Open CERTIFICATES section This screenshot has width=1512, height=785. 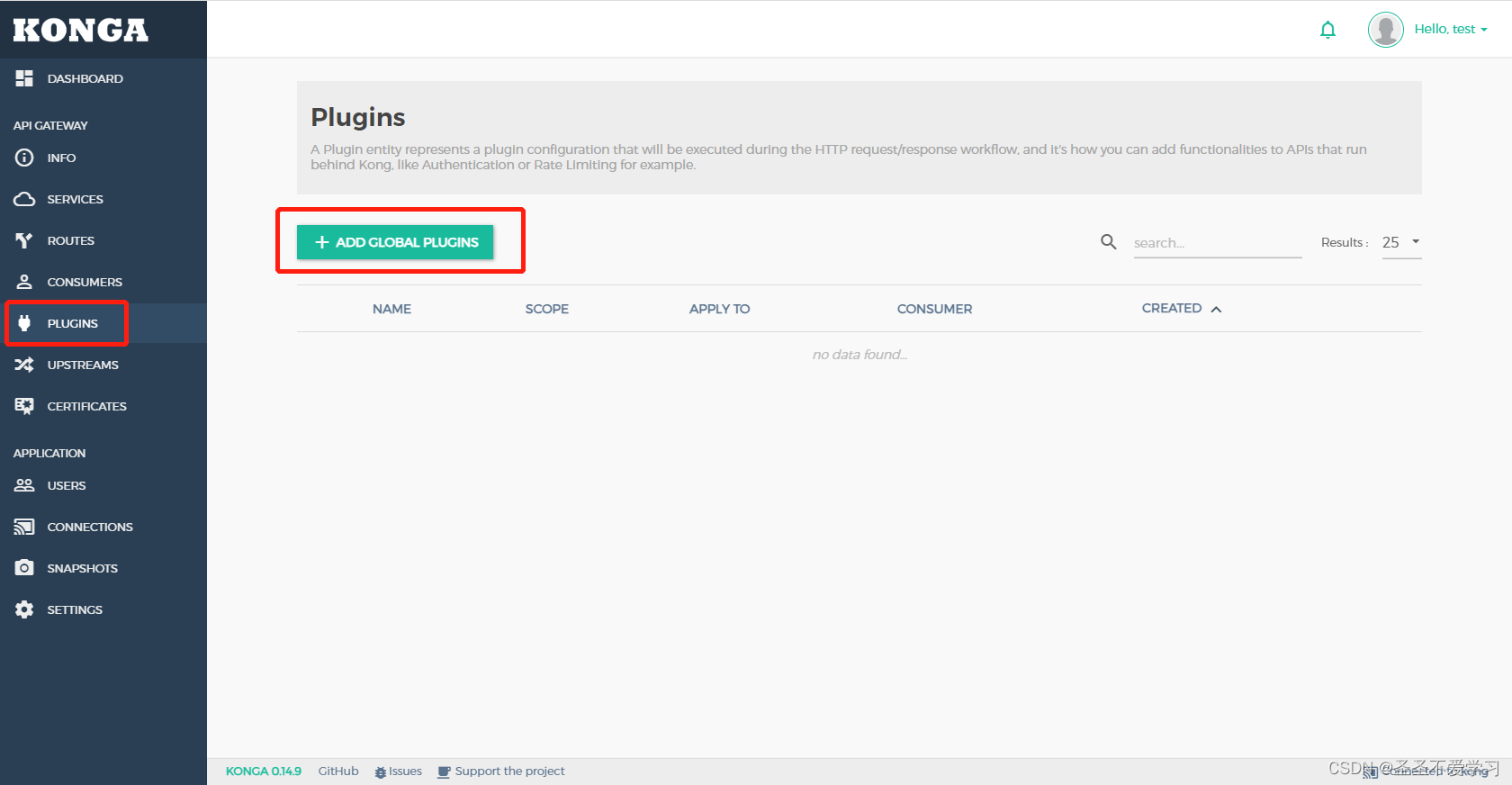click(103, 406)
